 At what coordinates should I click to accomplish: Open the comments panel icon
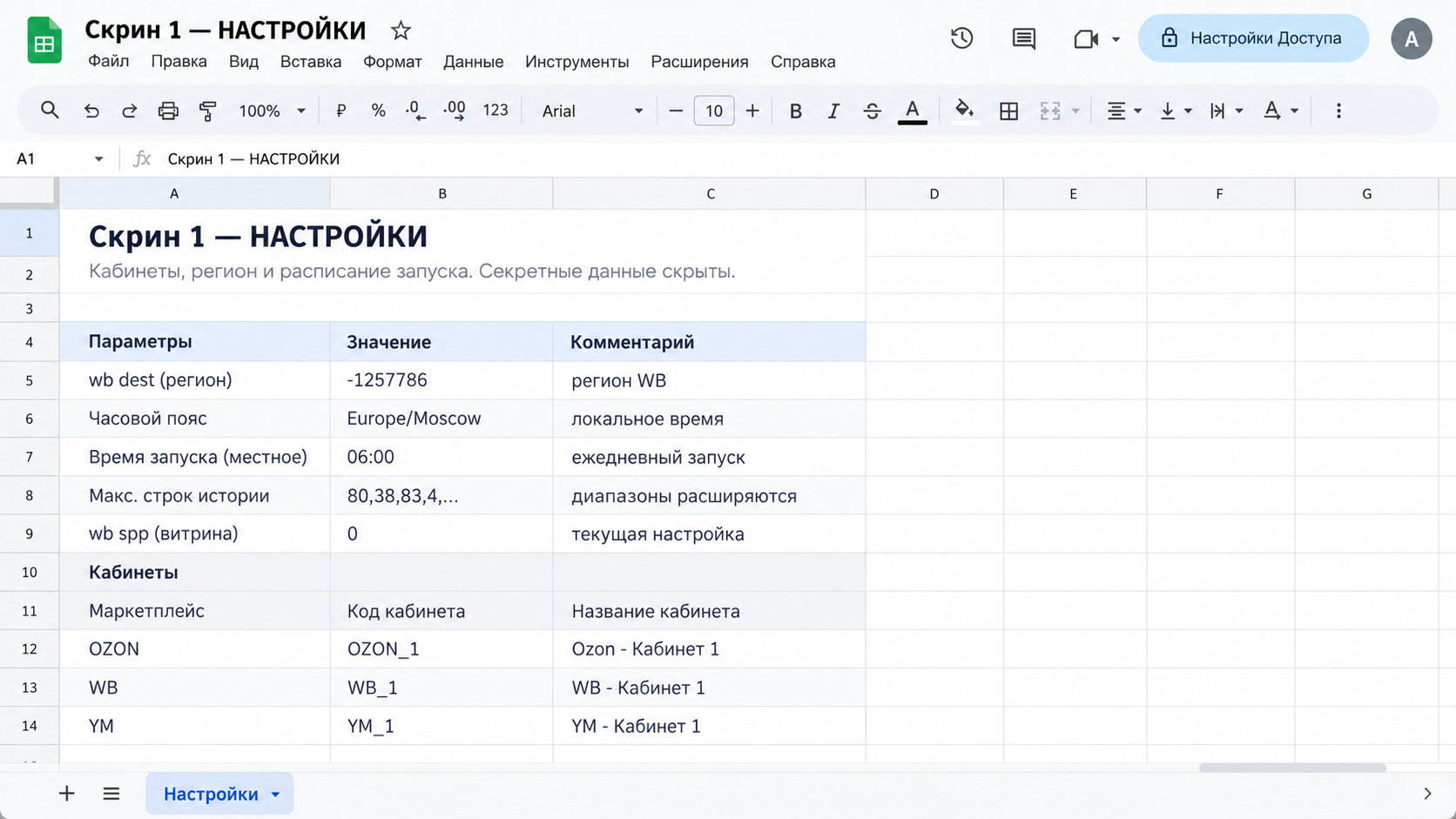click(1023, 38)
